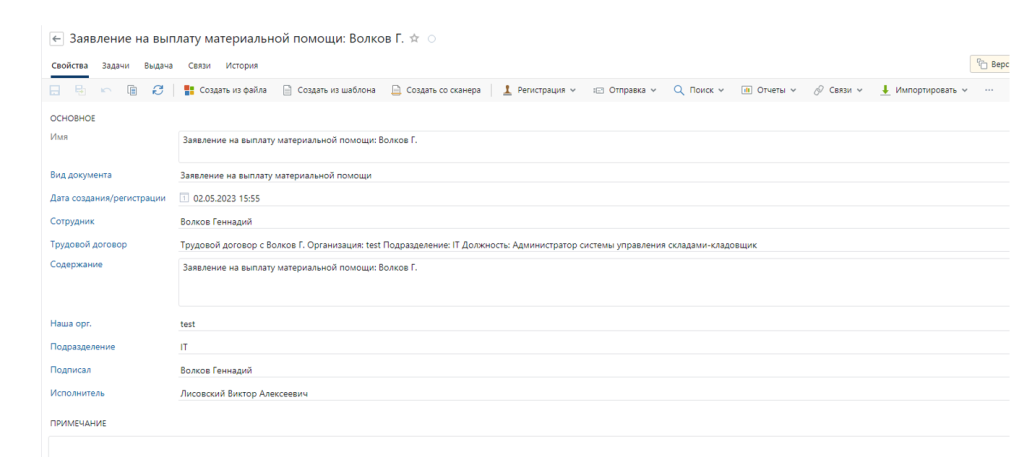Click the disabled save icon in toolbar
The image size is (1024, 457).
tap(57, 91)
